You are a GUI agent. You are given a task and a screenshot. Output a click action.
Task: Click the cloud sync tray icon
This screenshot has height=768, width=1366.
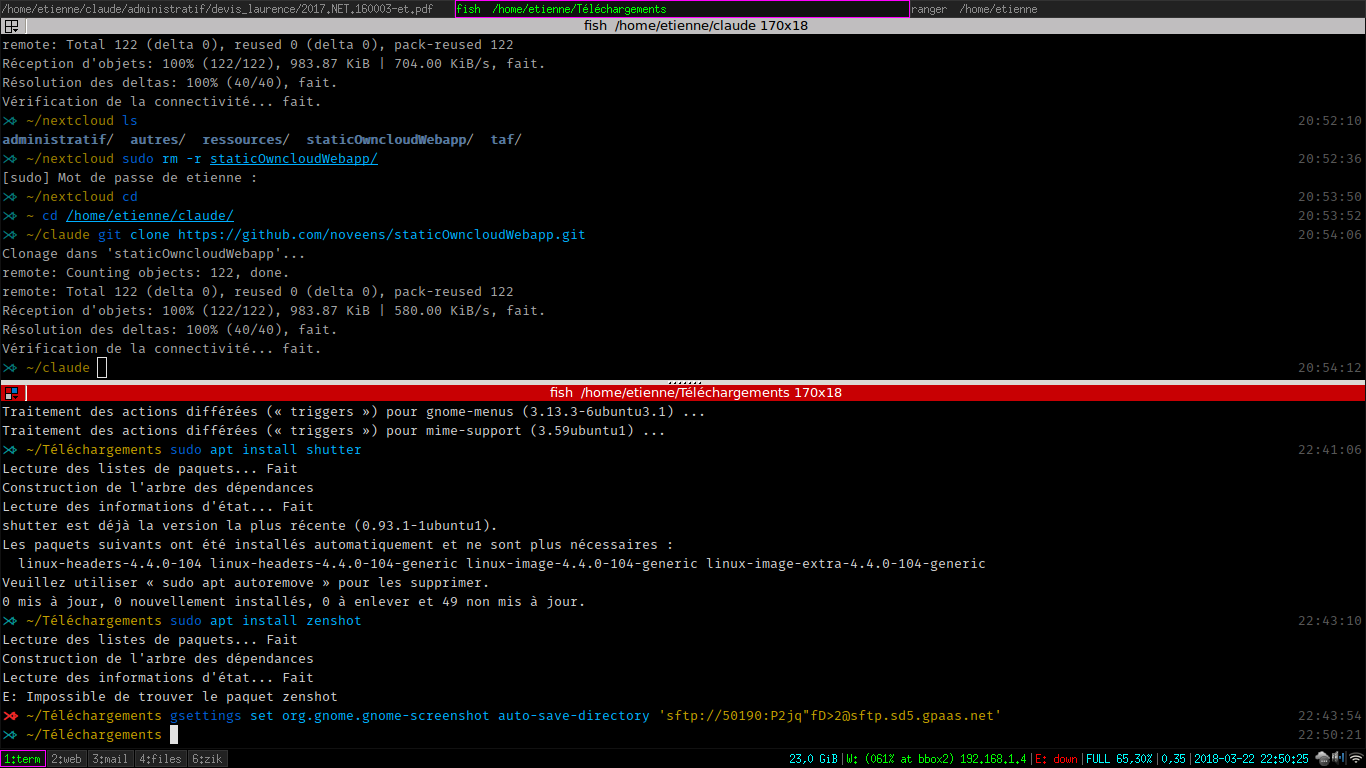click(x=1323, y=759)
